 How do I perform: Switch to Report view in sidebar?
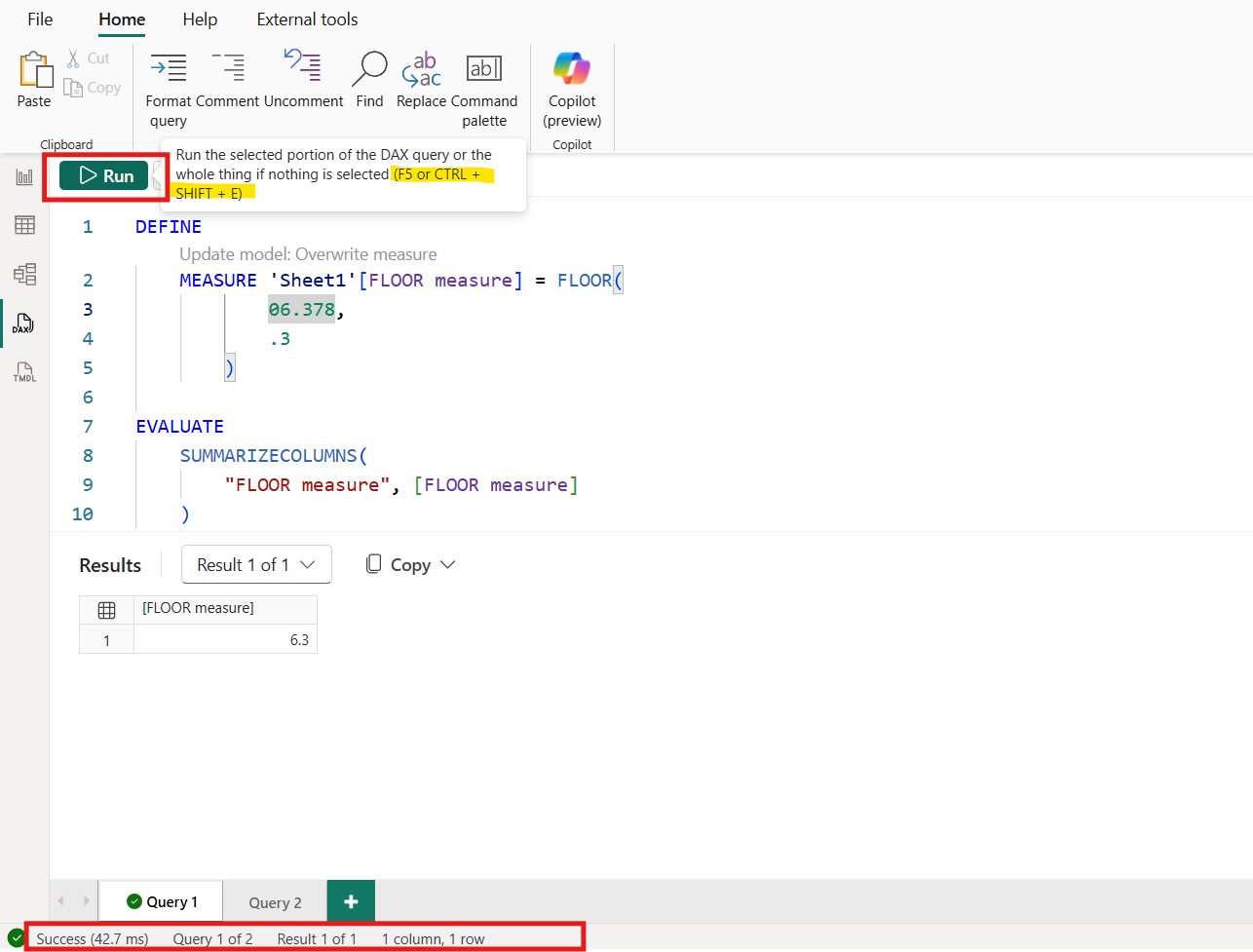[x=24, y=176]
